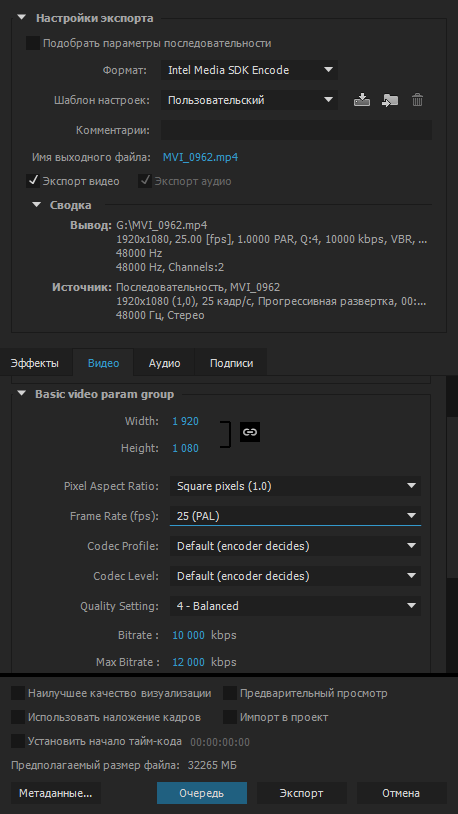Toggle the width-height link icon

click(250, 432)
